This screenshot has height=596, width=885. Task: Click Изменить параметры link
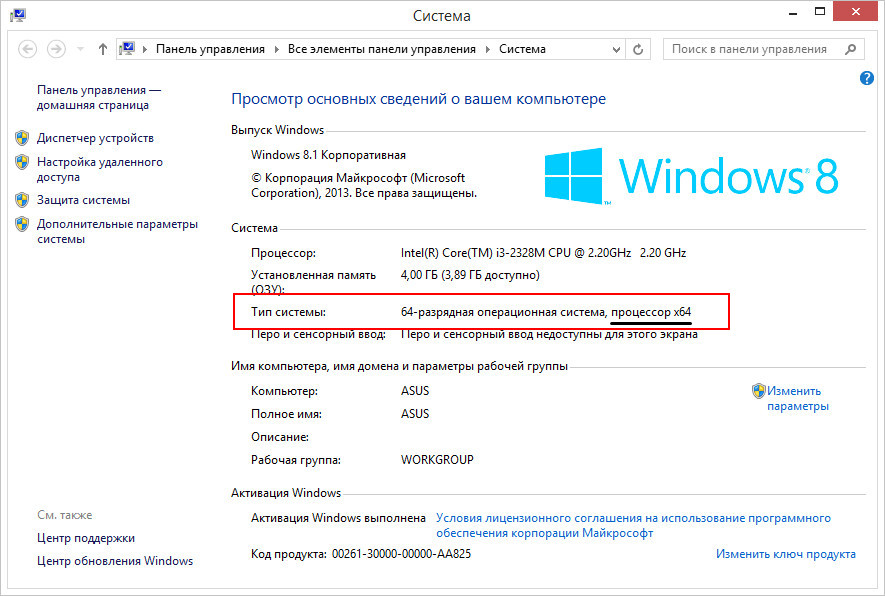[798, 398]
